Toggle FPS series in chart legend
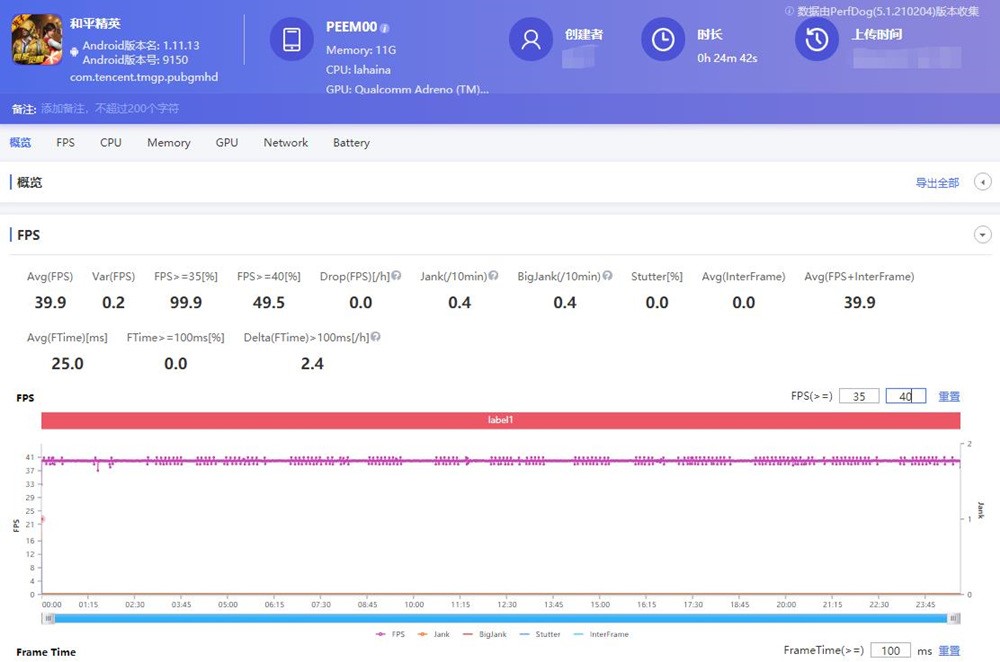 click(391, 634)
